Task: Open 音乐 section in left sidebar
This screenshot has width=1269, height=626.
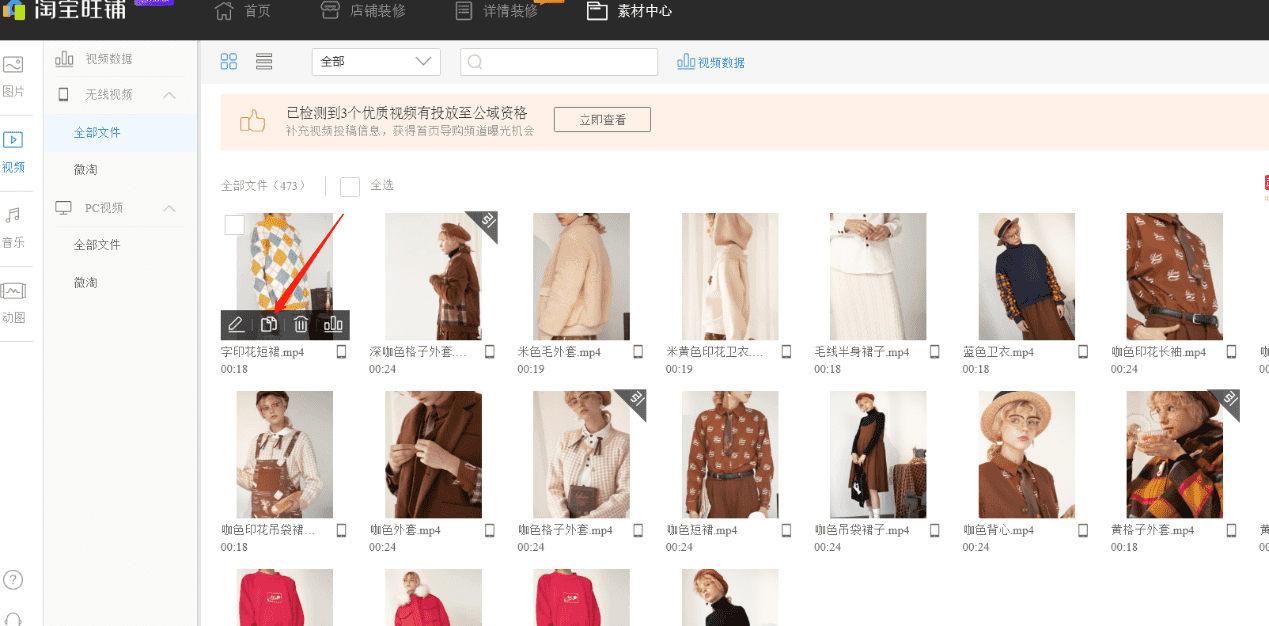Action: [13, 227]
